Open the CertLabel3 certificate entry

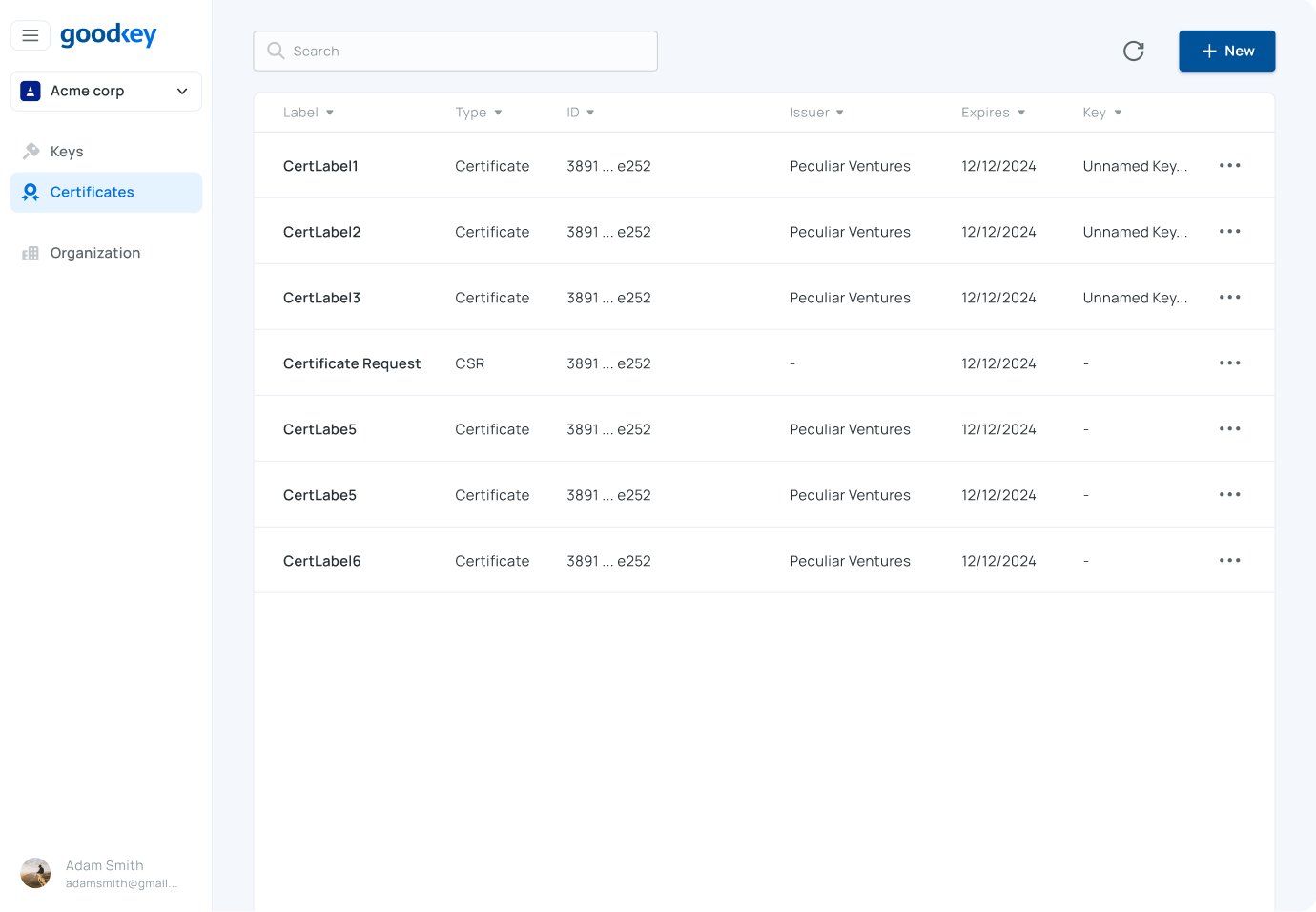tap(321, 297)
